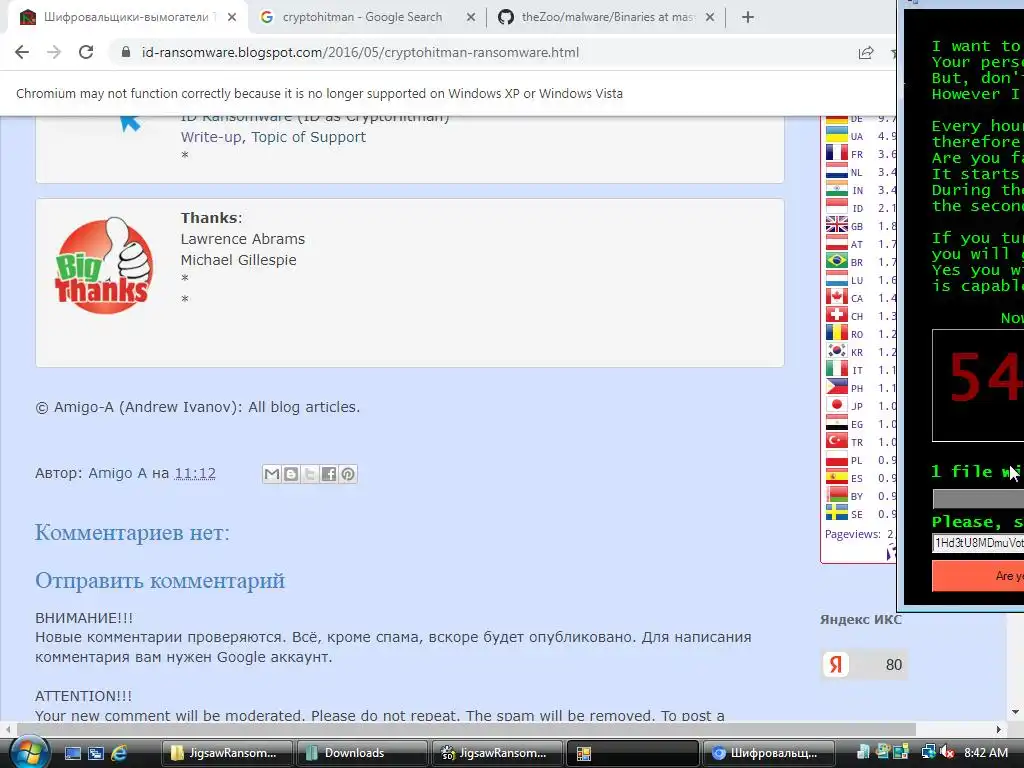The image size is (1024, 768).
Task: Click the blue arrow cursor image
Action: click(130, 121)
